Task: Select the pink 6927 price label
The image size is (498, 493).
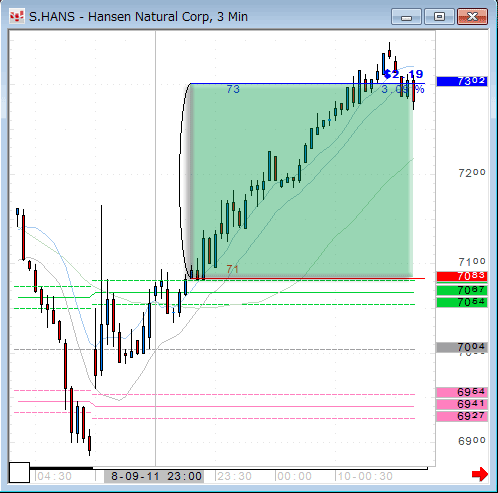Action: [462, 416]
